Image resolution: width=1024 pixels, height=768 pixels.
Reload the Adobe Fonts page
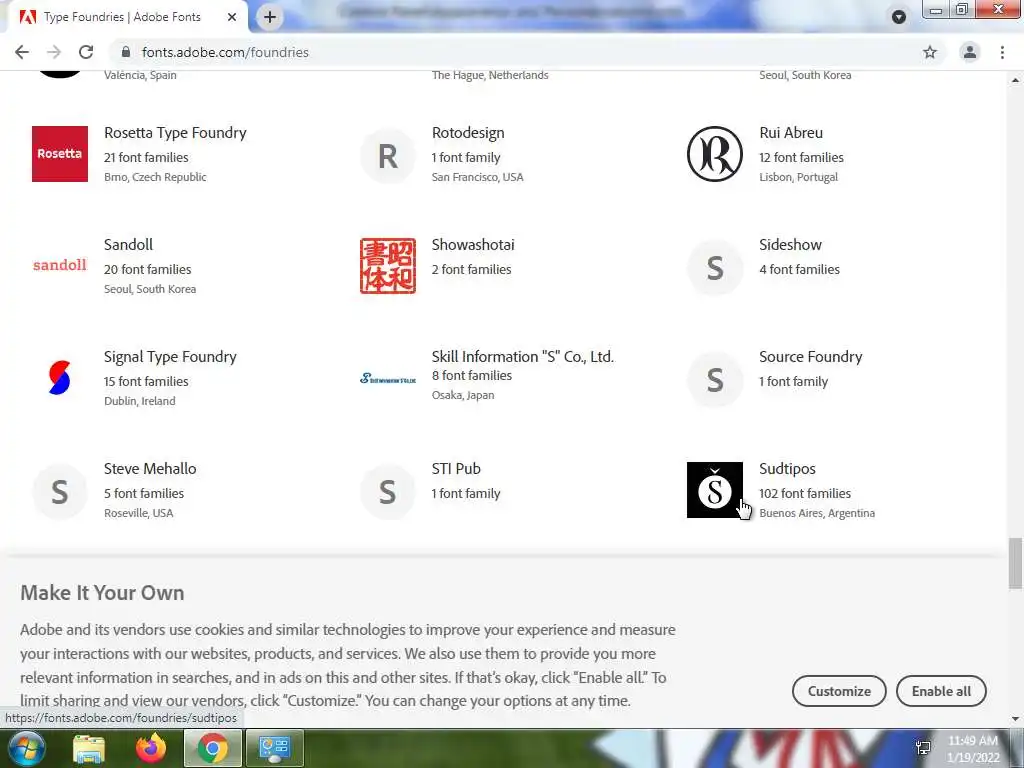pyautogui.click(x=86, y=52)
